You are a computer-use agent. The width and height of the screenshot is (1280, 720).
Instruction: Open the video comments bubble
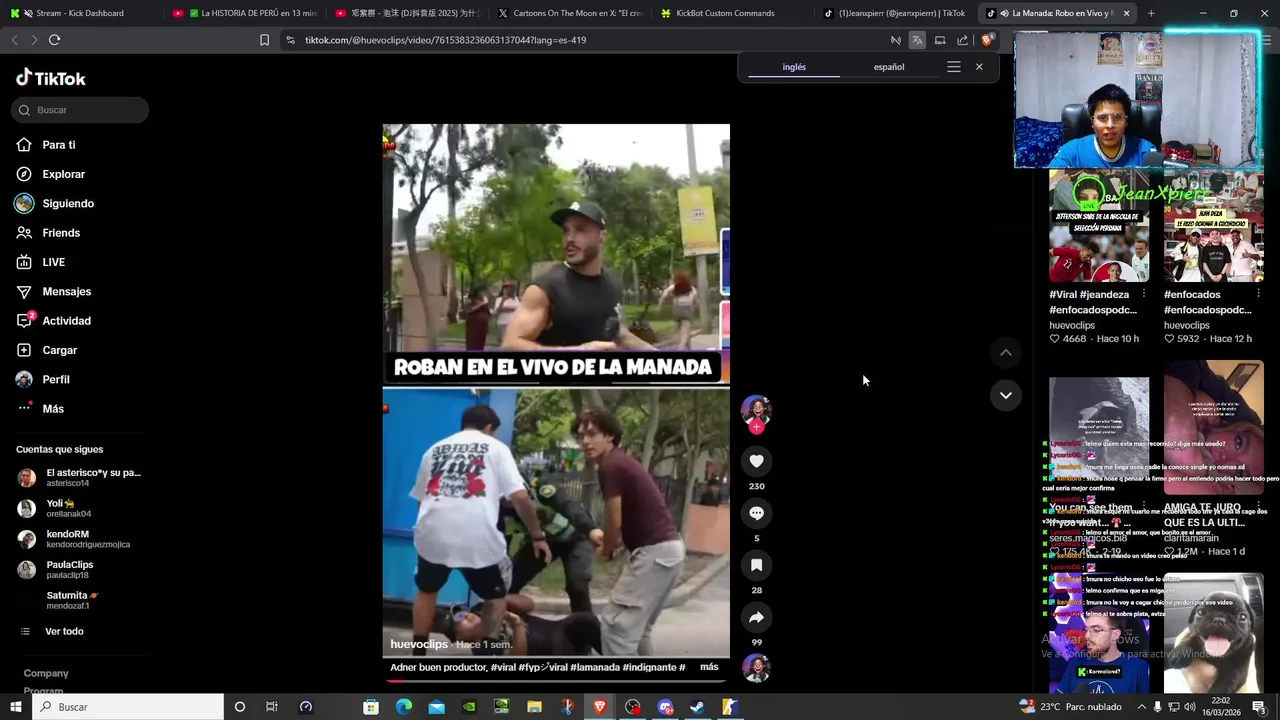(x=756, y=513)
